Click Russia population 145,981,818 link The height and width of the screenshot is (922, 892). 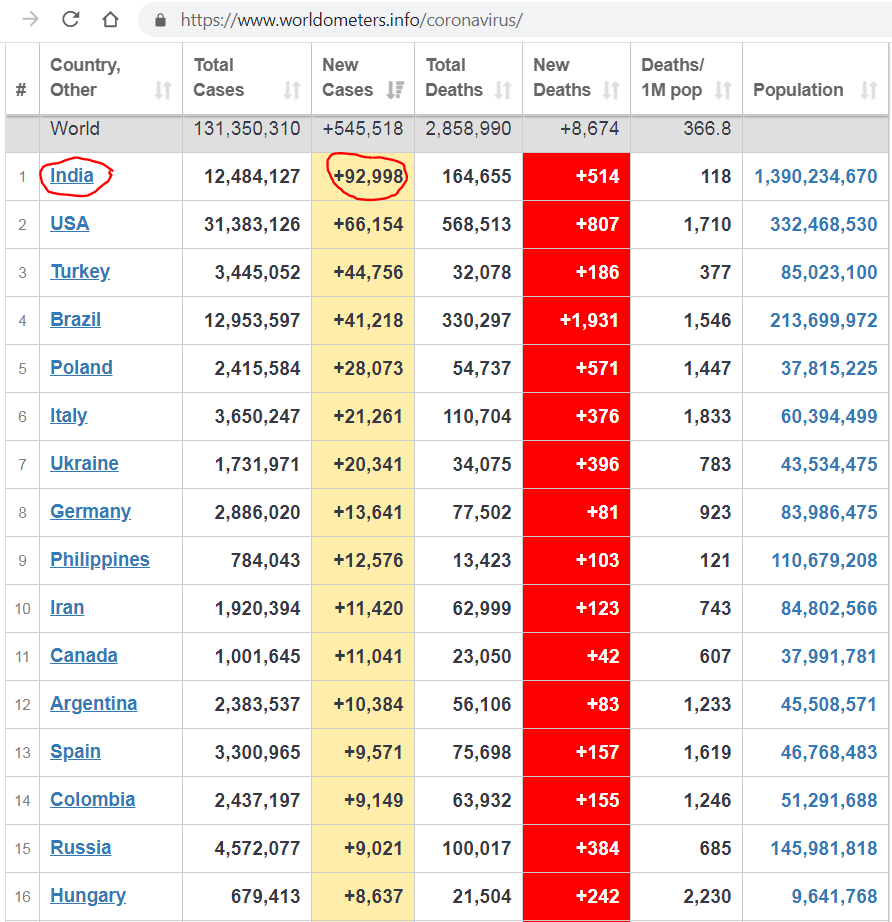pos(824,848)
